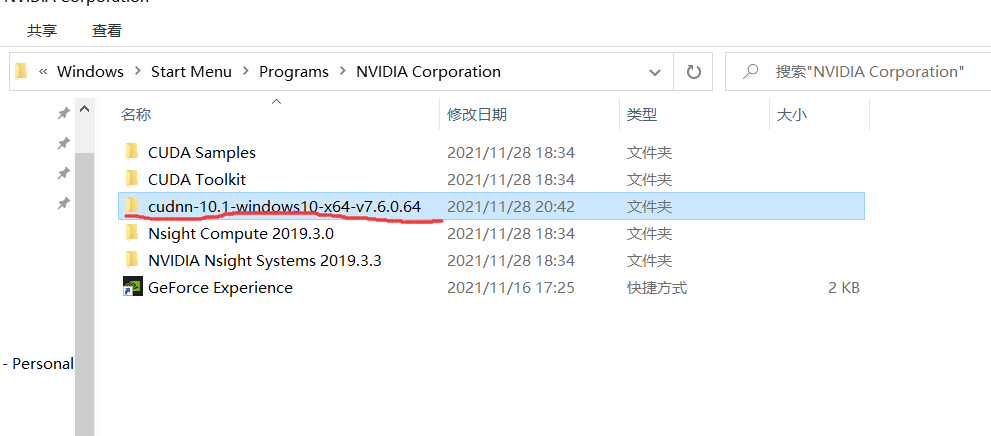Sort by 名称 column header
The image size is (991, 436).
pyautogui.click(x=136, y=114)
